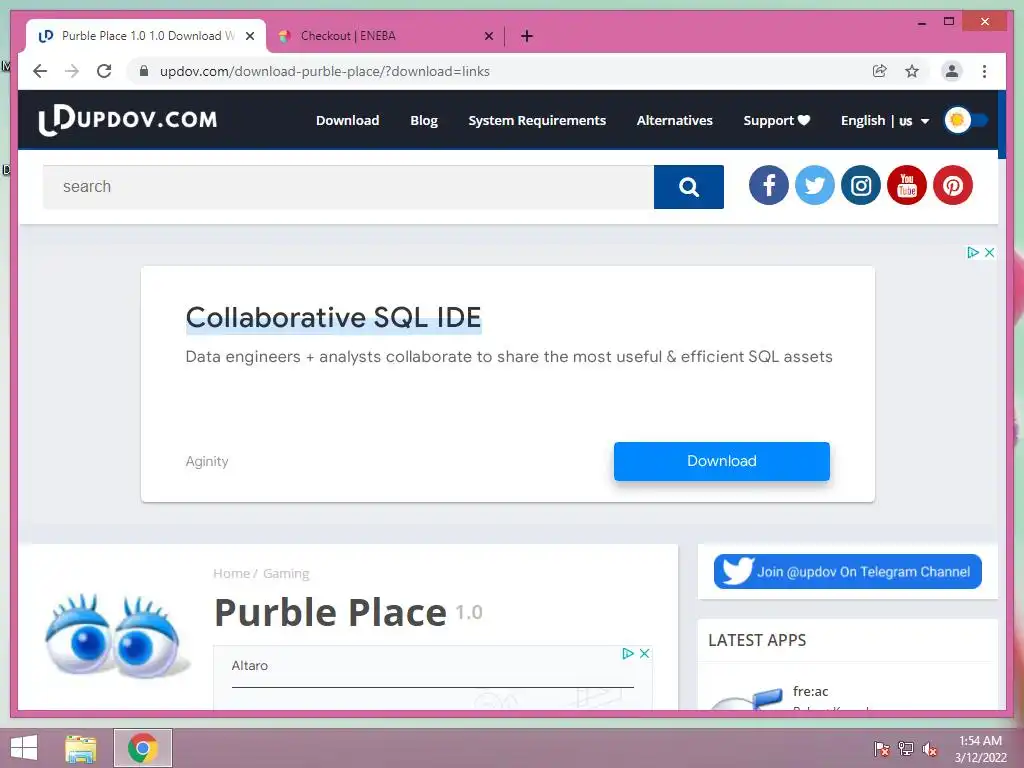Reload the updov page
The width and height of the screenshot is (1024, 768).
[x=104, y=71]
